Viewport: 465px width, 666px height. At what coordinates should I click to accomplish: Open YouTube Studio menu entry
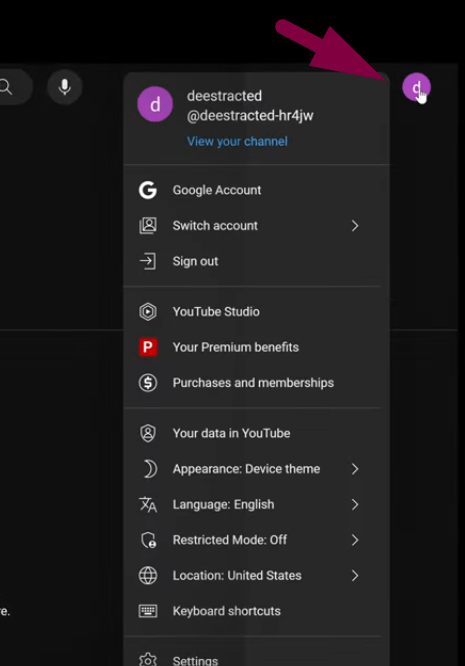(216, 312)
